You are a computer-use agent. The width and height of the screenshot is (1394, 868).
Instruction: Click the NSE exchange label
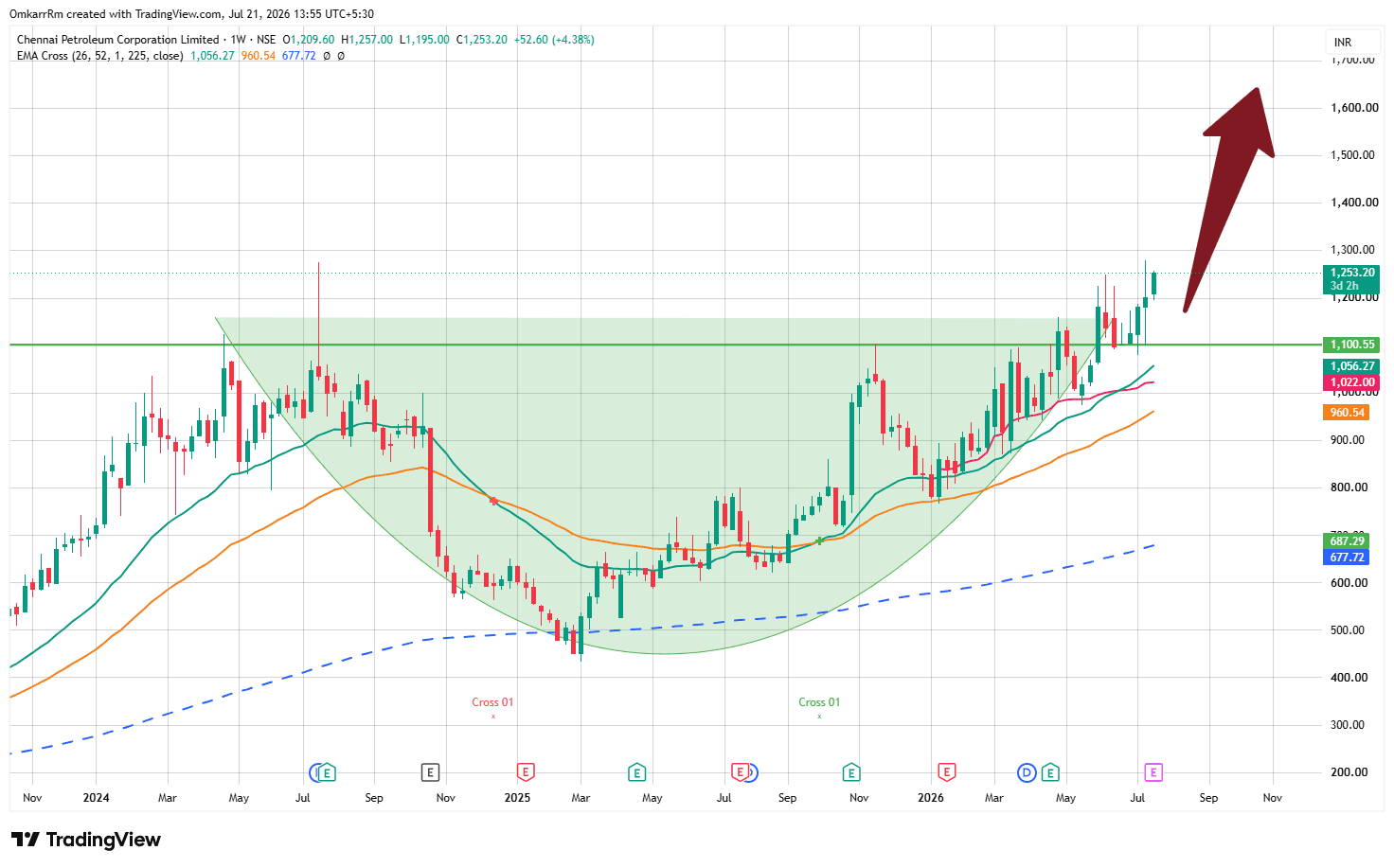coord(266,40)
